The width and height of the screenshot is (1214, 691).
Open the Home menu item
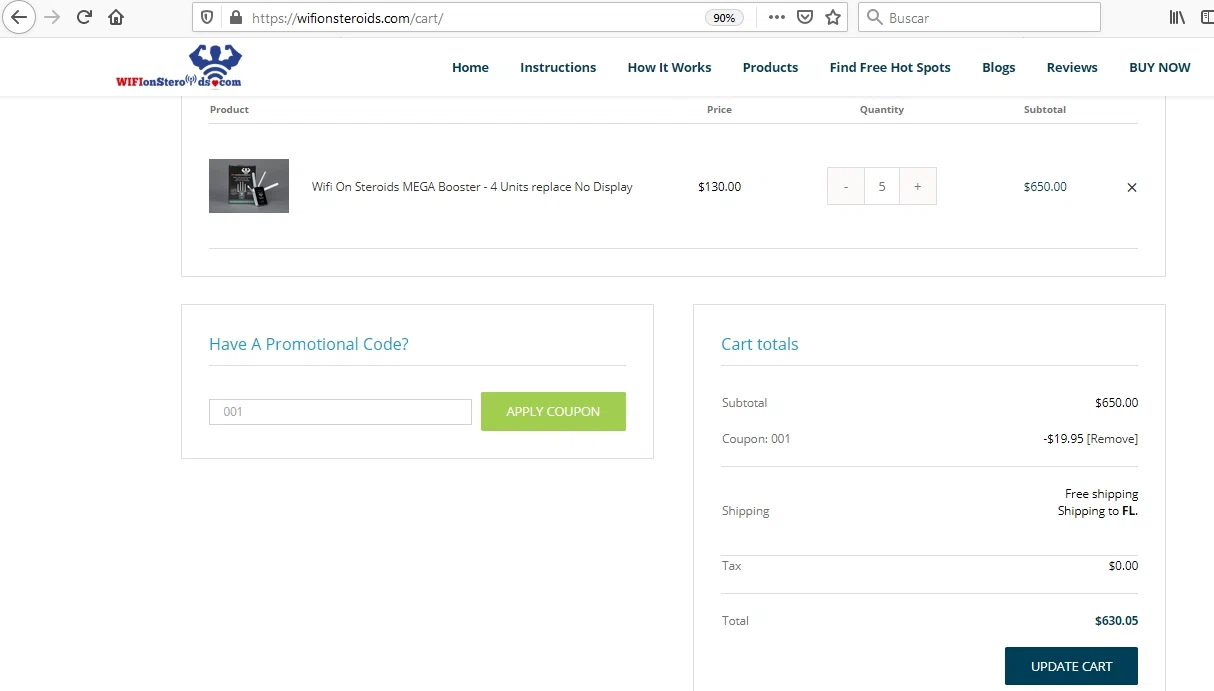tap(470, 67)
